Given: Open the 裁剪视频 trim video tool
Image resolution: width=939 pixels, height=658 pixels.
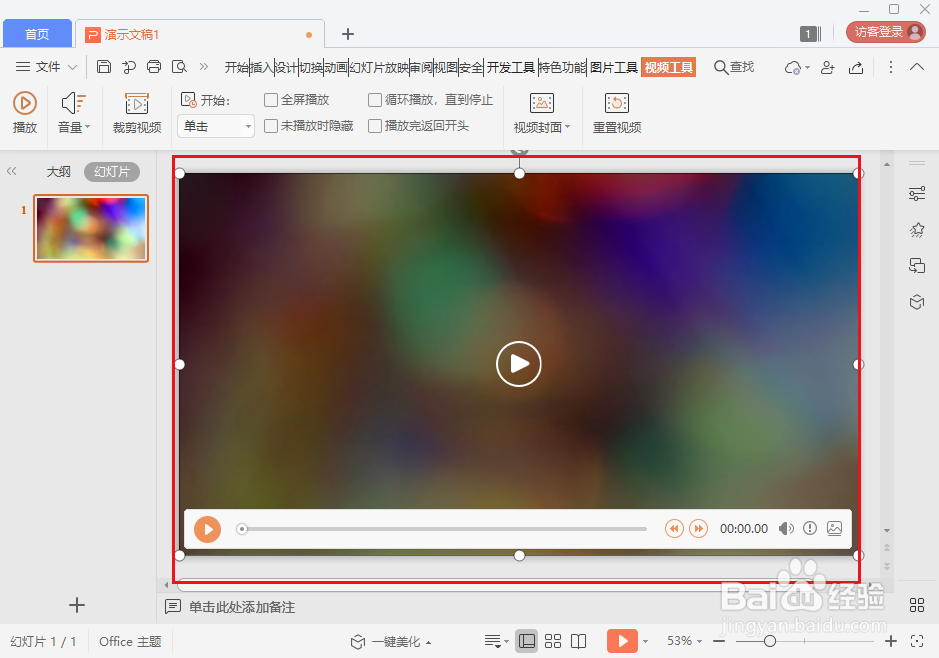Looking at the screenshot, I should pos(135,110).
